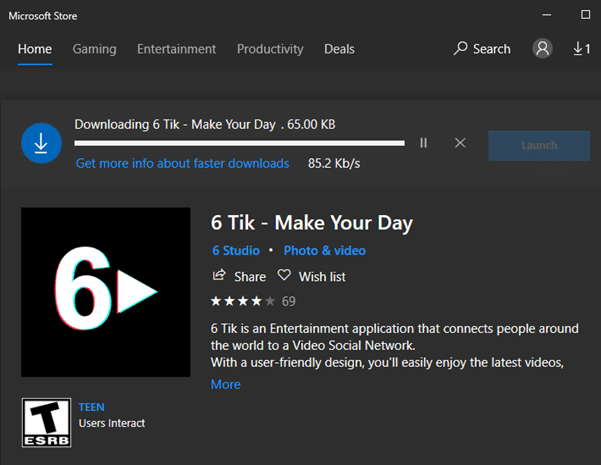Screen dimensions: 601x465
Task: Click the ESRB T rating badge
Action: [46, 423]
